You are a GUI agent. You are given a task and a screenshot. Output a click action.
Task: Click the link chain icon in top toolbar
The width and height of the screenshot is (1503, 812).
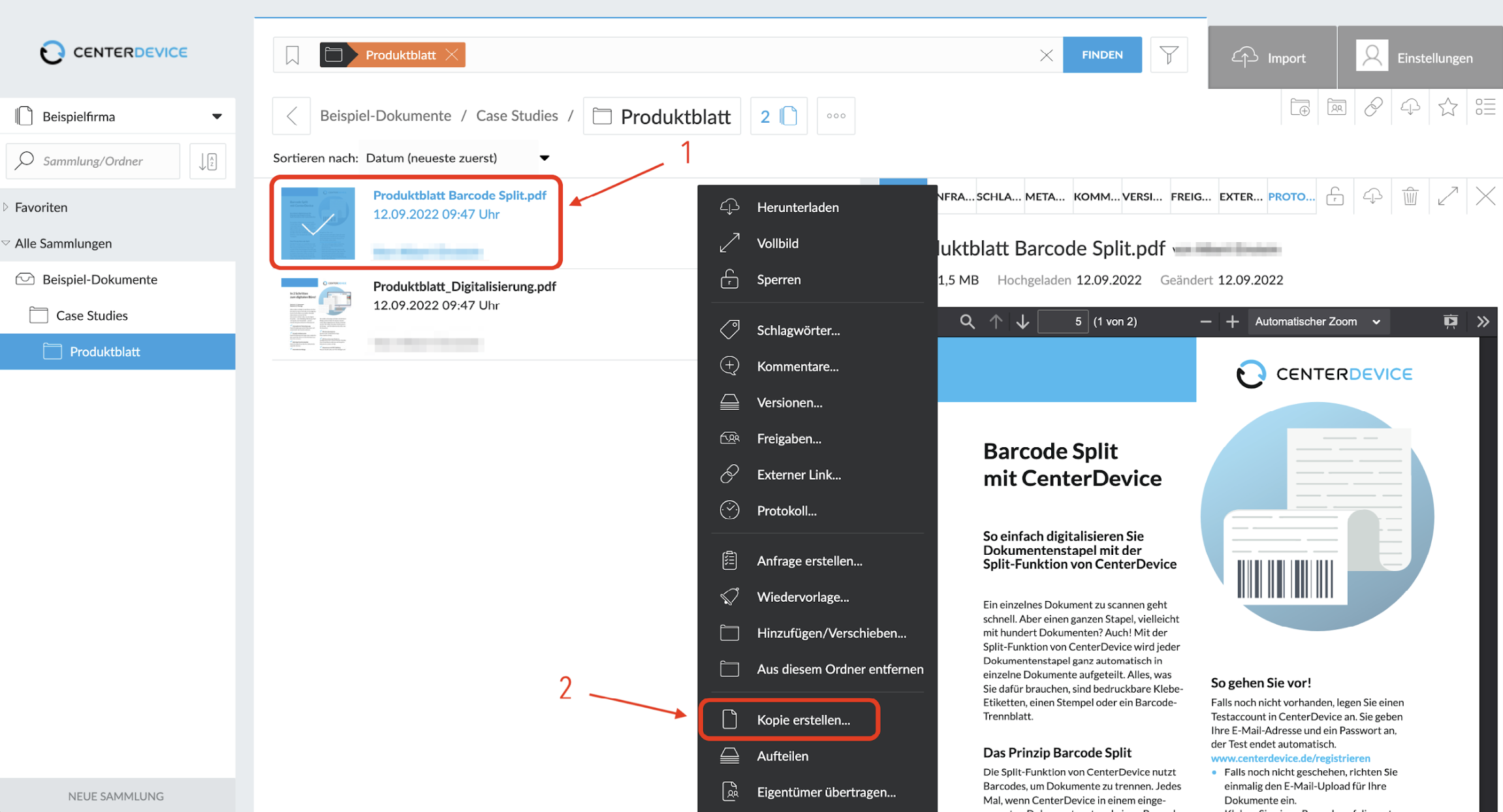click(x=1373, y=107)
